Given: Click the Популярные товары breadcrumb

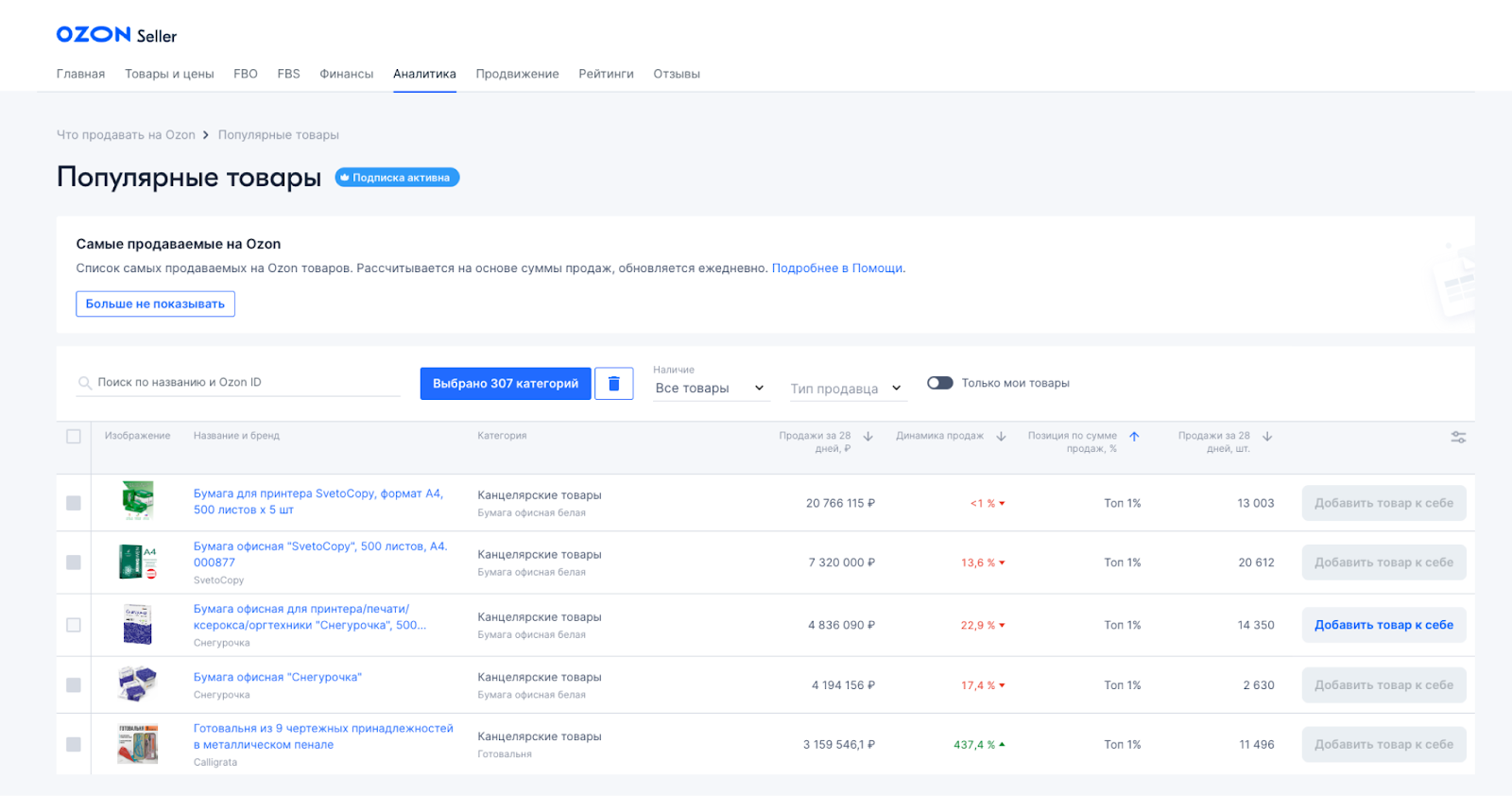Looking at the screenshot, I should point(279,135).
